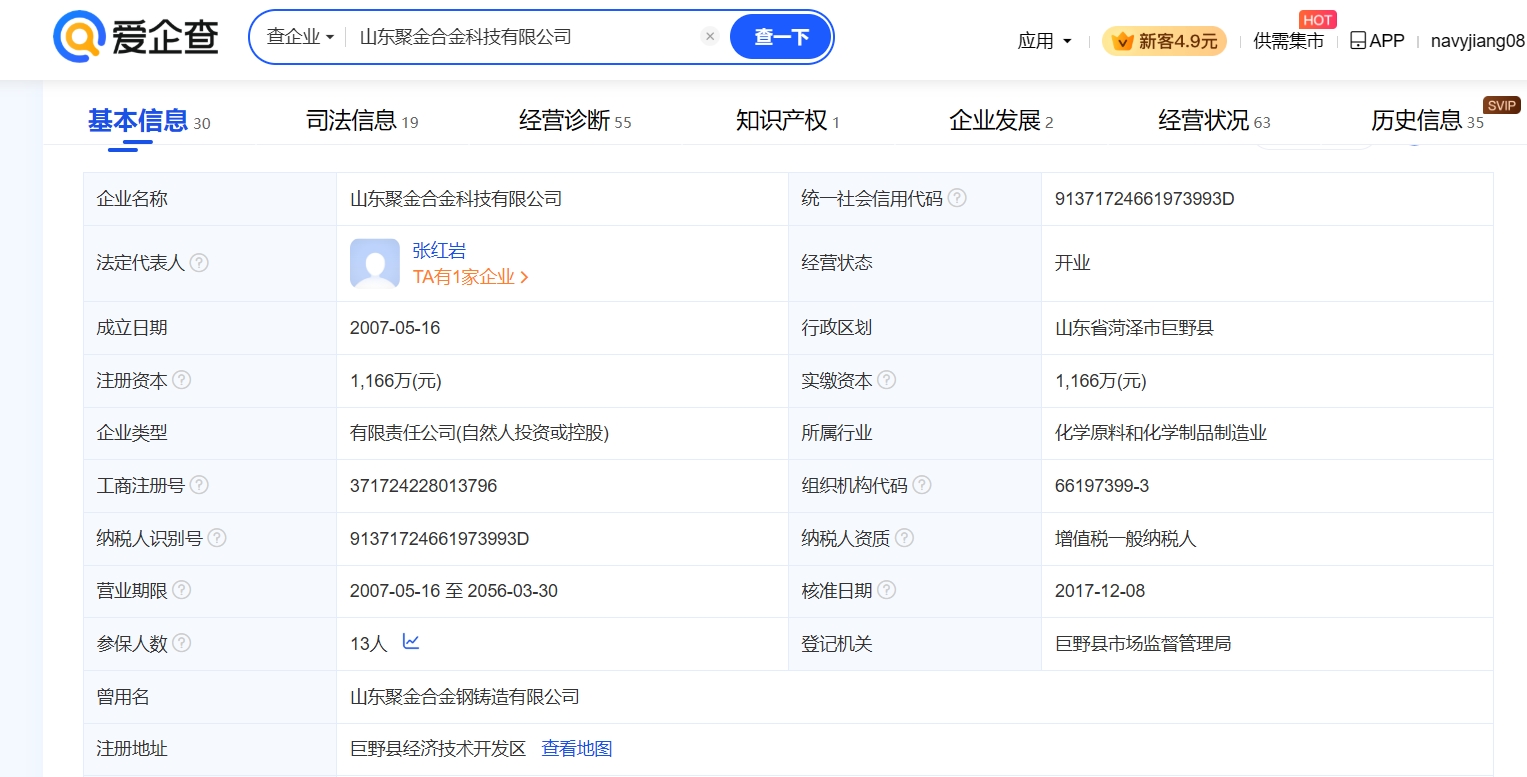
Task: Click the legal representative avatar image
Action: click(x=374, y=263)
